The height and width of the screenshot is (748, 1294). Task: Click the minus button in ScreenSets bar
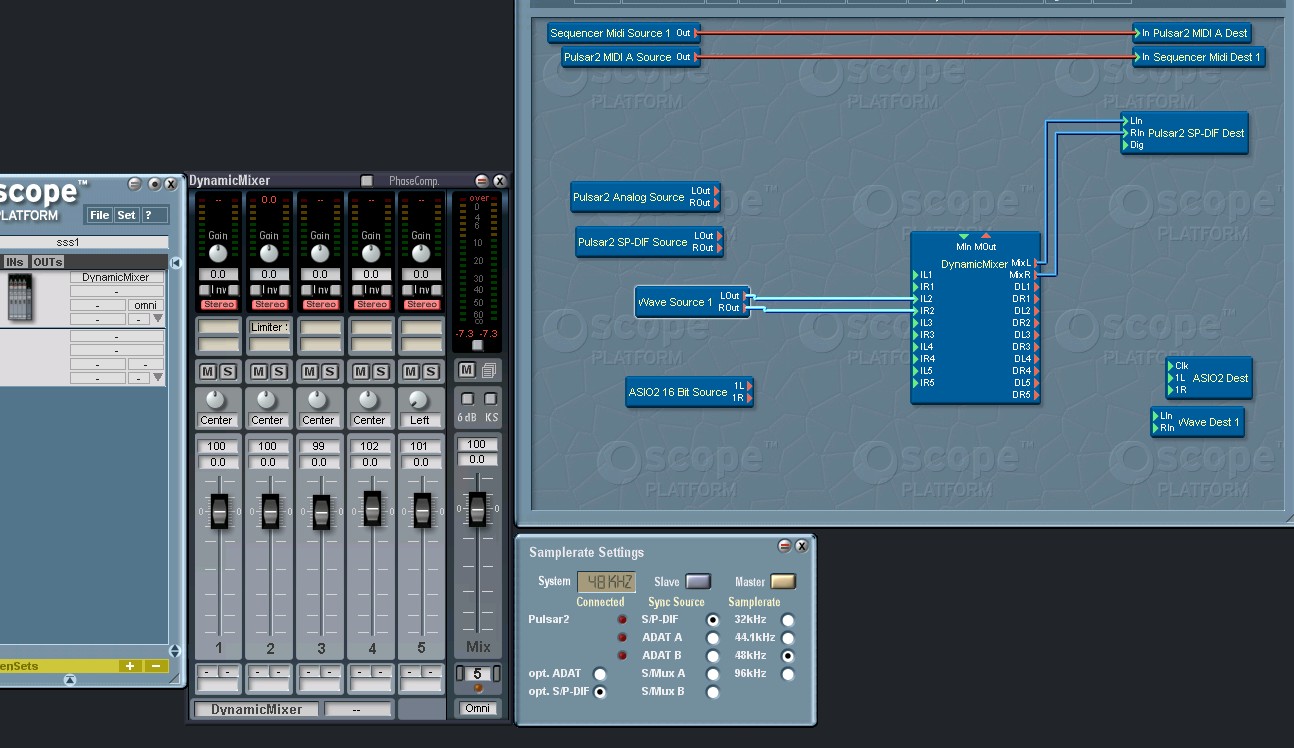[156, 666]
